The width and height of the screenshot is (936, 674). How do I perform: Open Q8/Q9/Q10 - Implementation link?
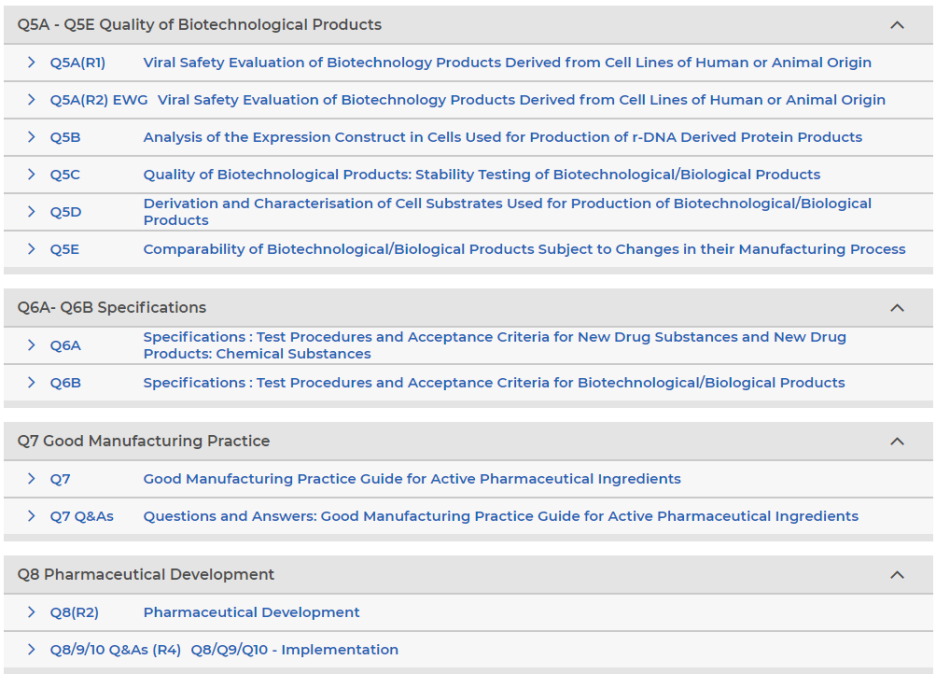pos(294,650)
